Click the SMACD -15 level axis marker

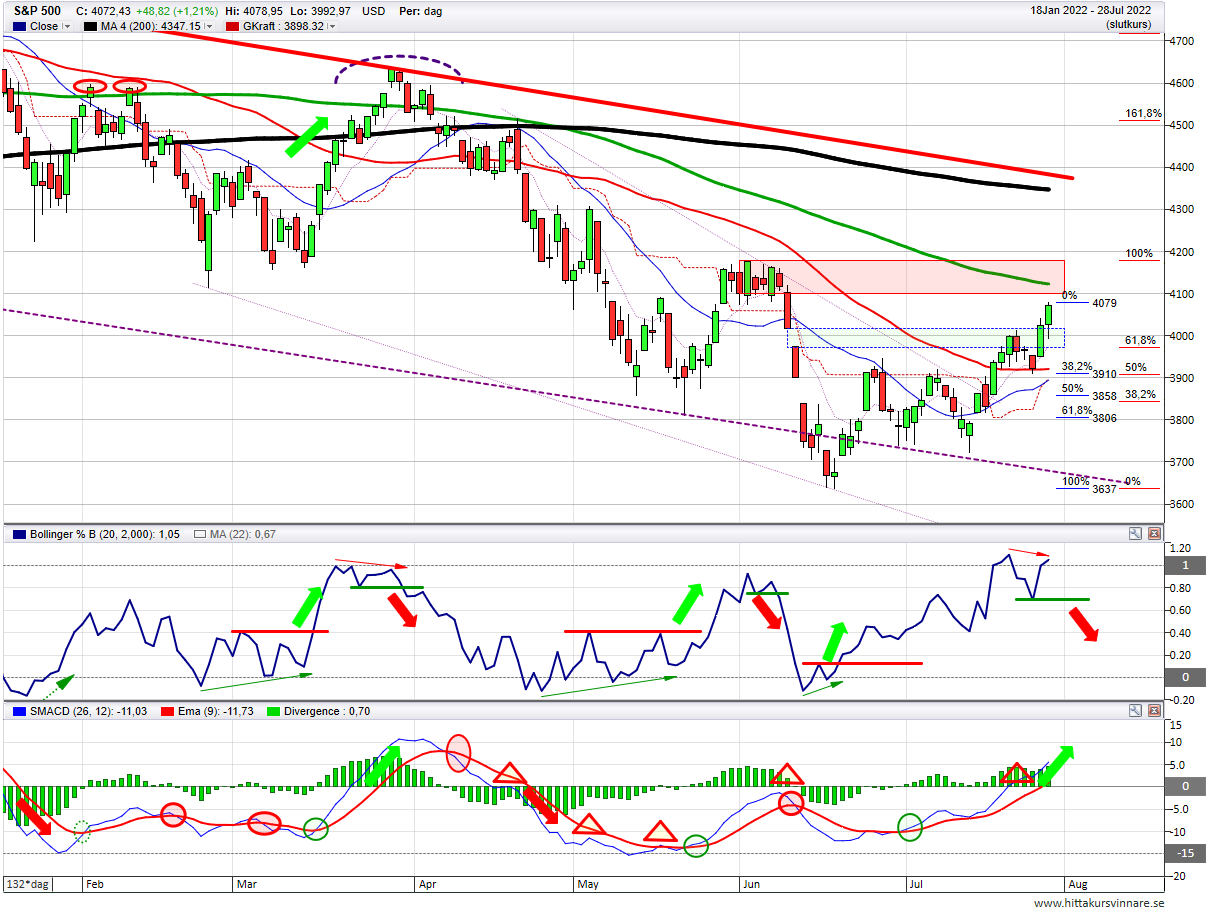[1186, 853]
